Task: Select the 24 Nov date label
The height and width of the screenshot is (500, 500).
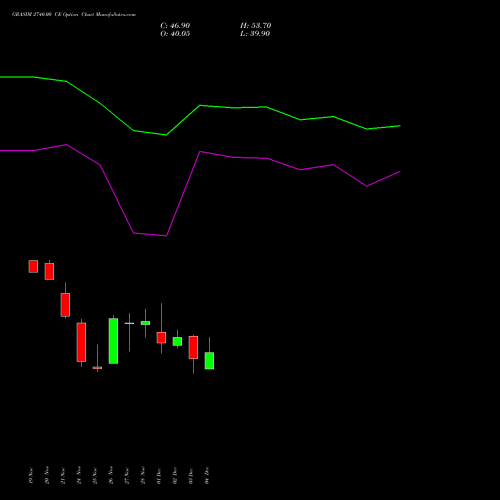Action: (x=79, y=475)
